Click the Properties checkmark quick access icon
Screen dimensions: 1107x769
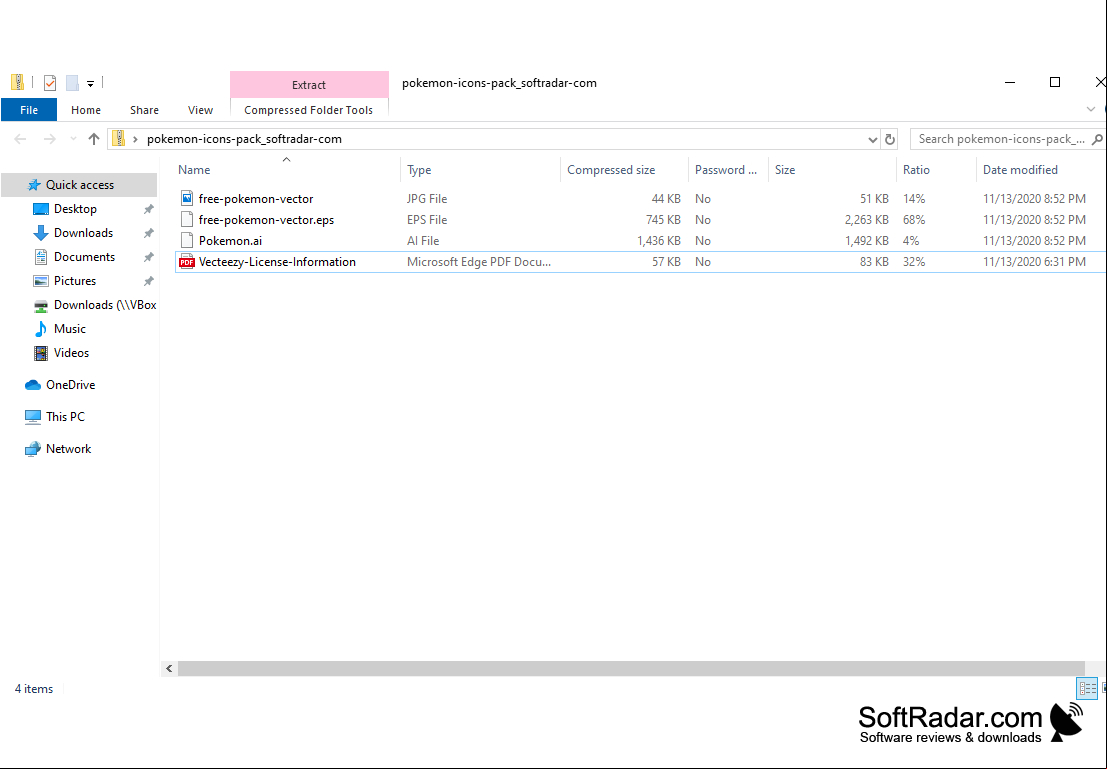point(49,83)
